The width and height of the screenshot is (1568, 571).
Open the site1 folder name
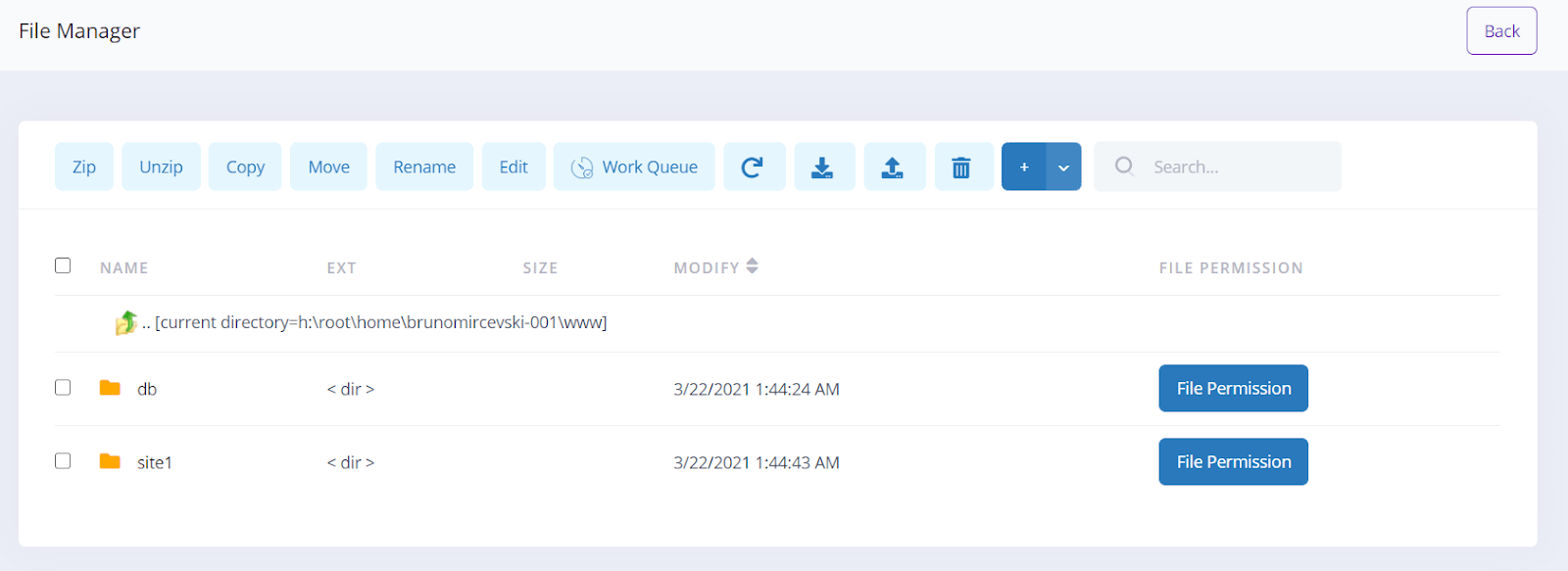pos(155,462)
